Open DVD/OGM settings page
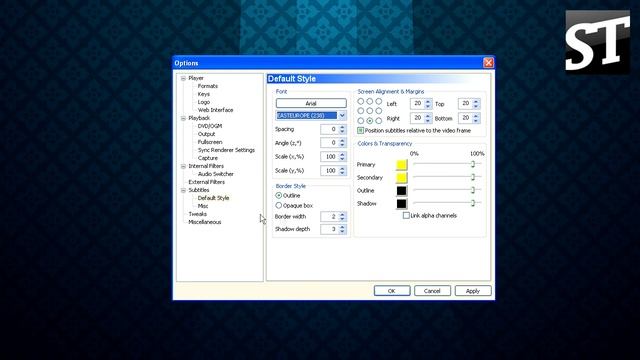 coord(210,126)
